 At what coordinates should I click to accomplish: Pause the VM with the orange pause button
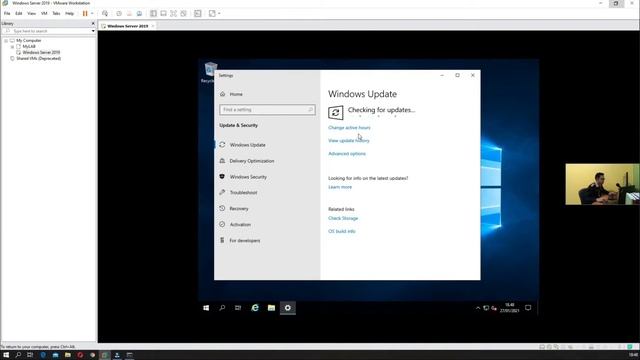click(85, 13)
